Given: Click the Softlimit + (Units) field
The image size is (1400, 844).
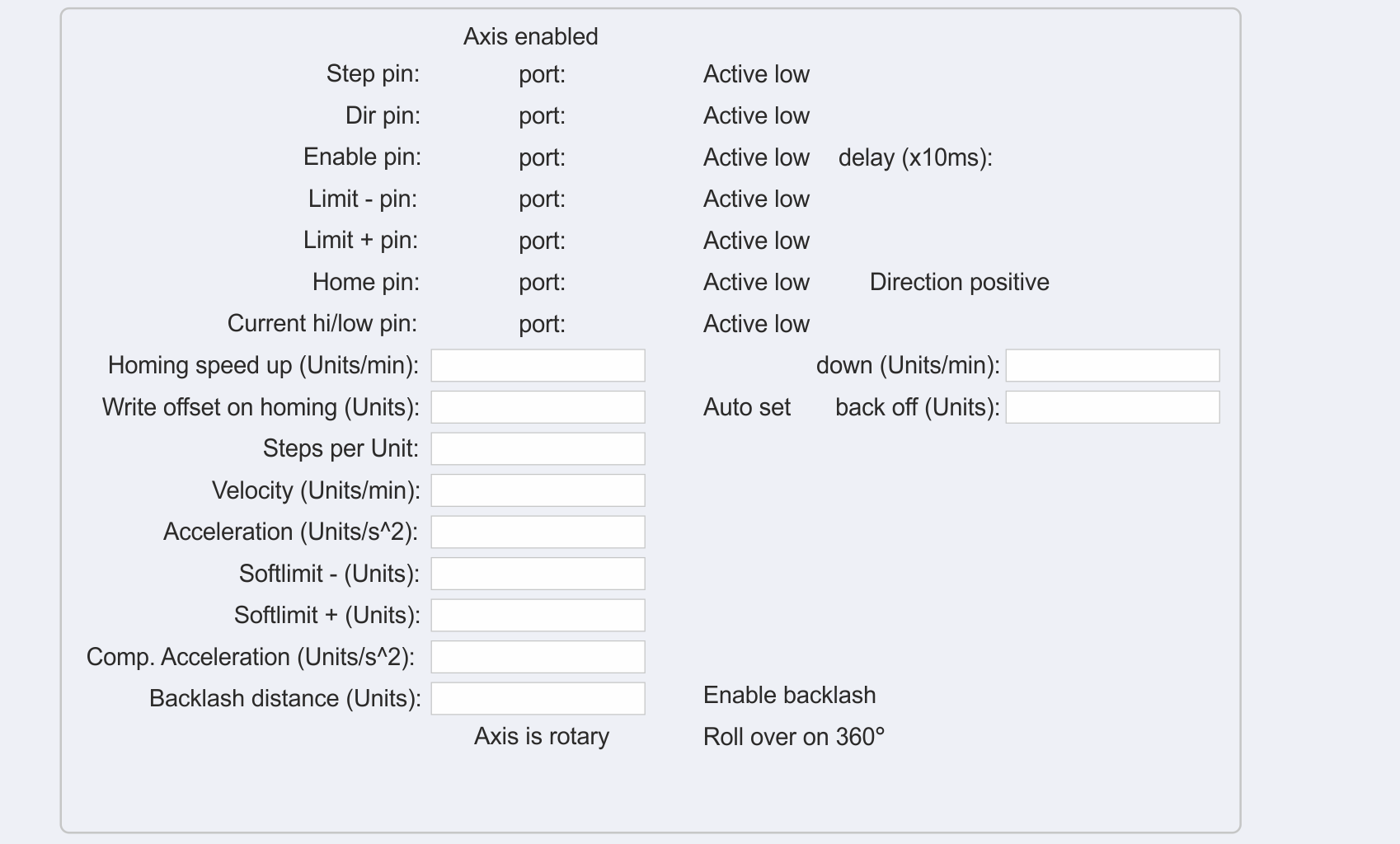Looking at the screenshot, I should [x=538, y=616].
